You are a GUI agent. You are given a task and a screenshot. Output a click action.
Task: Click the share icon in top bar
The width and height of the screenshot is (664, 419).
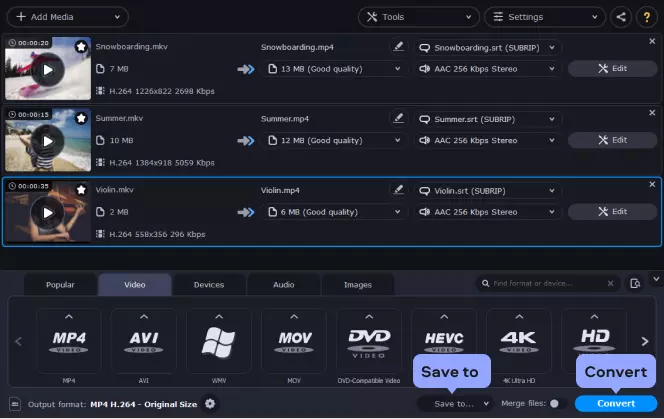[x=621, y=17]
